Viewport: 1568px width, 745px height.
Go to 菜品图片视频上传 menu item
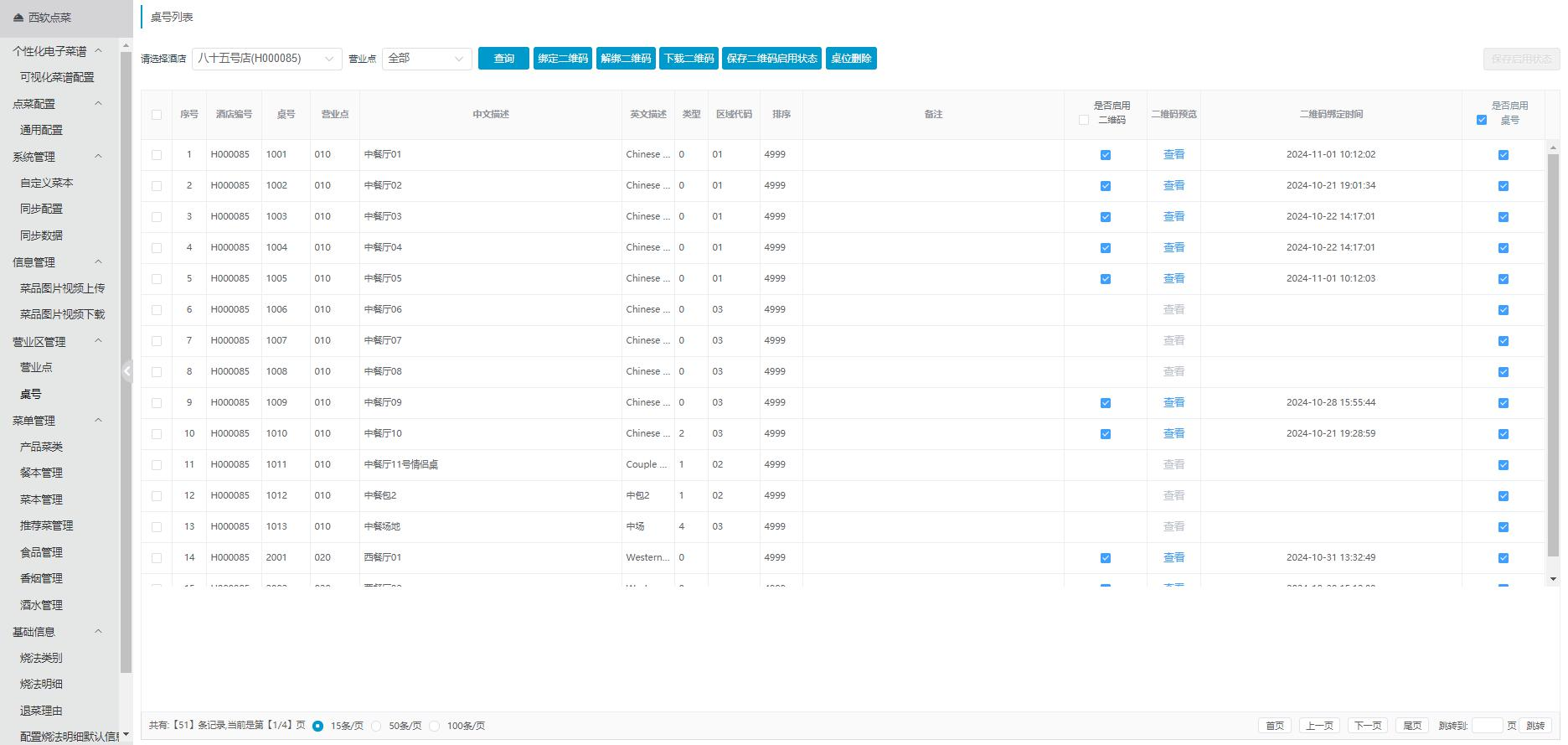click(x=62, y=288)
